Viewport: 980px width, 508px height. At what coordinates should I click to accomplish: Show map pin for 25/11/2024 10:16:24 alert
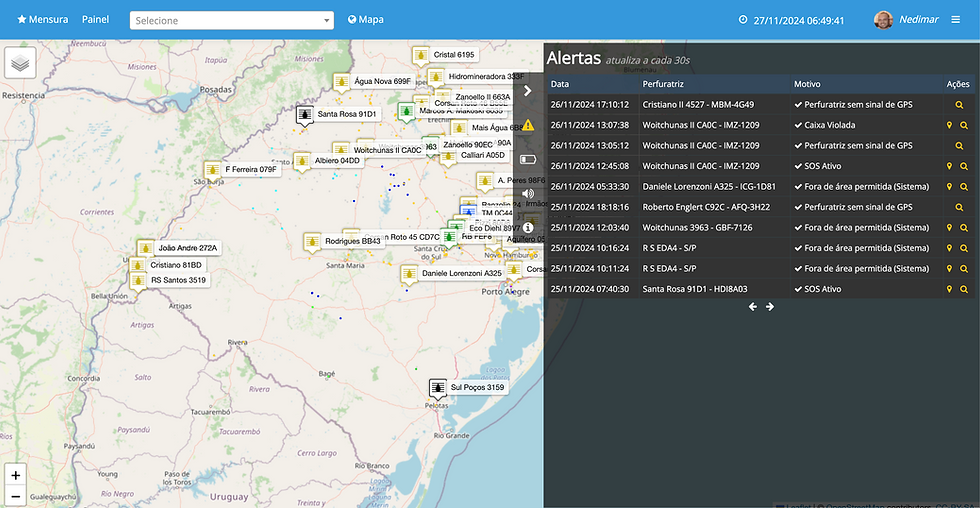coord(949,248)
